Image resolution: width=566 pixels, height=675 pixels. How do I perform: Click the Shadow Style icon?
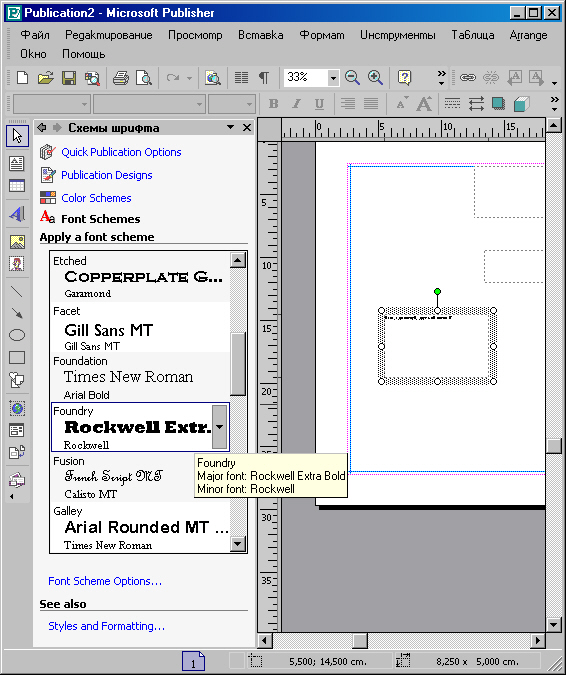coord(498,103)
